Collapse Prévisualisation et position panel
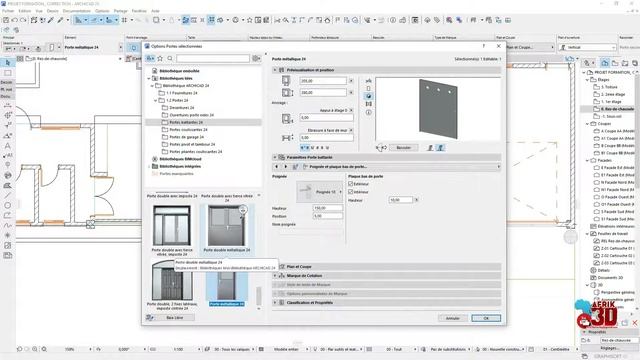 (x=275, y=70)
